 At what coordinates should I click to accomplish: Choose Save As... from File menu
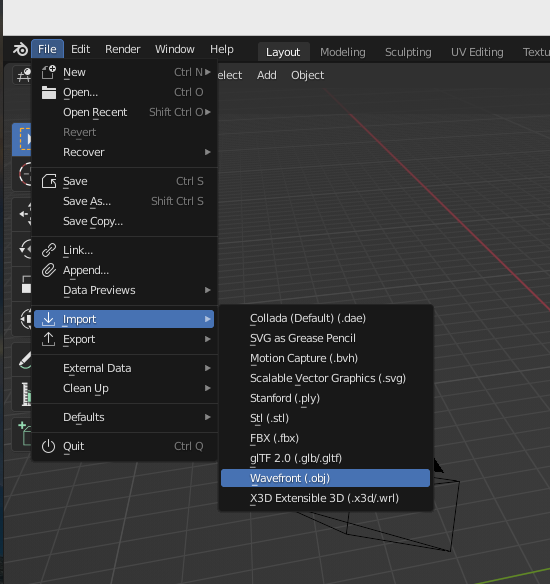pyautogui.click(x=124, y=201)
